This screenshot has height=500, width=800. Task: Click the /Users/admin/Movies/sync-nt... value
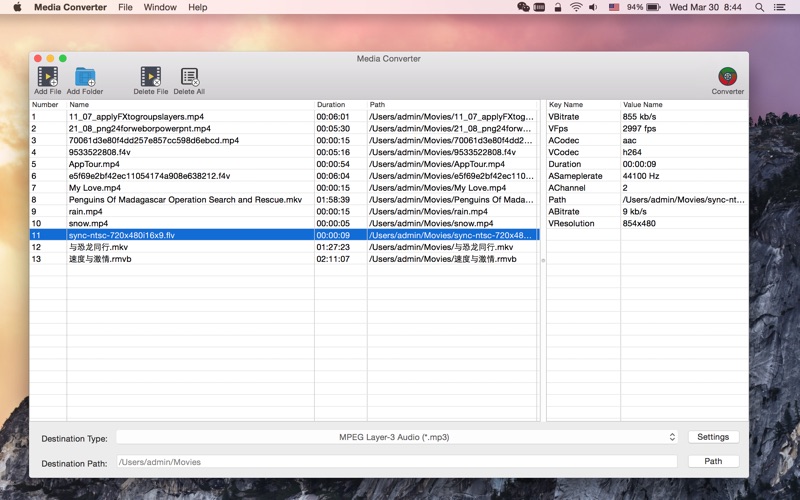(683, 199)
